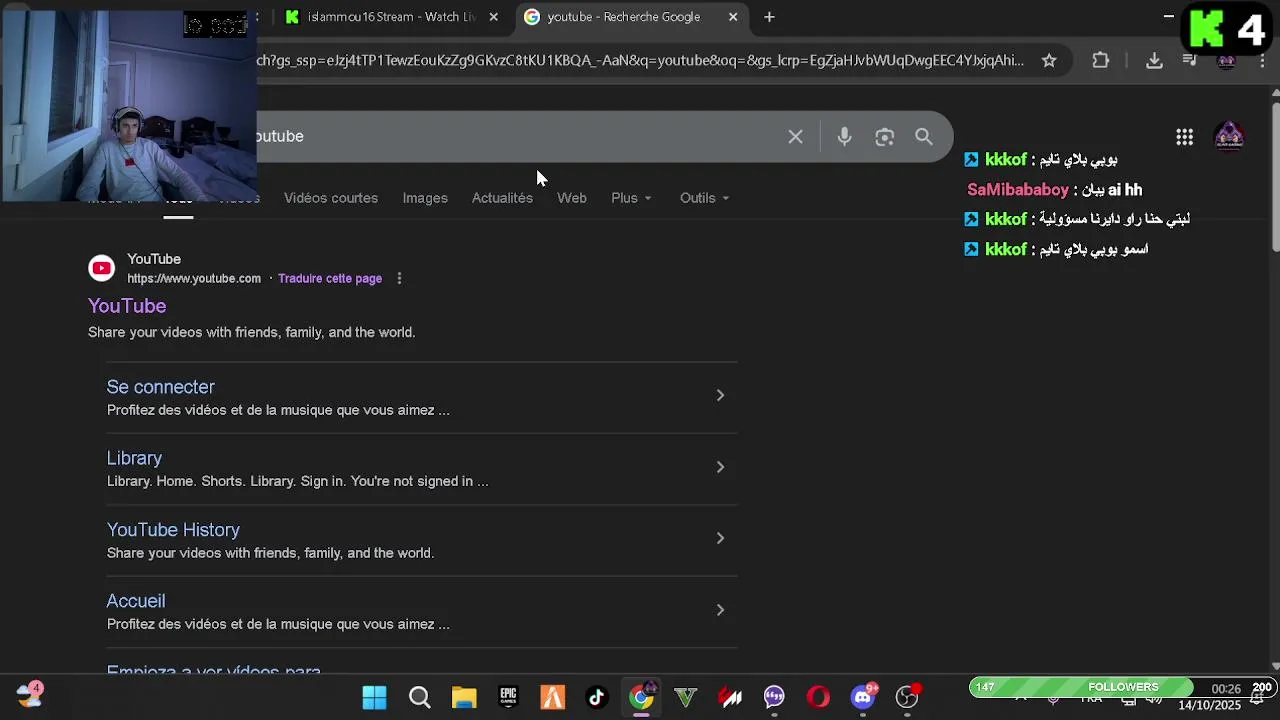Open a new browser tab
This screenshot has height=720, width=1280.
(769, 17)
